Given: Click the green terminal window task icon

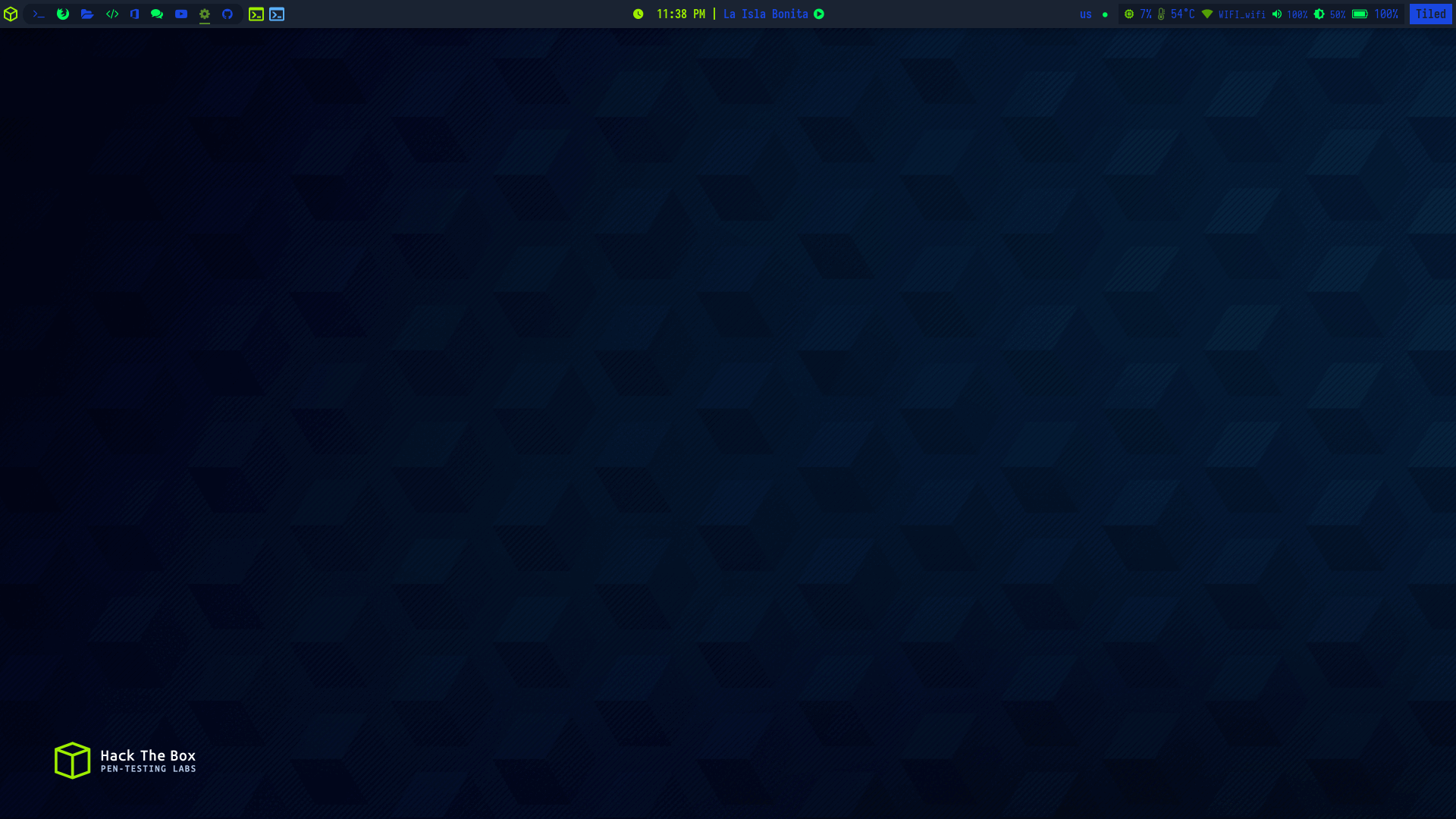Looking at the screenshot, I should (x=256, y=14).
